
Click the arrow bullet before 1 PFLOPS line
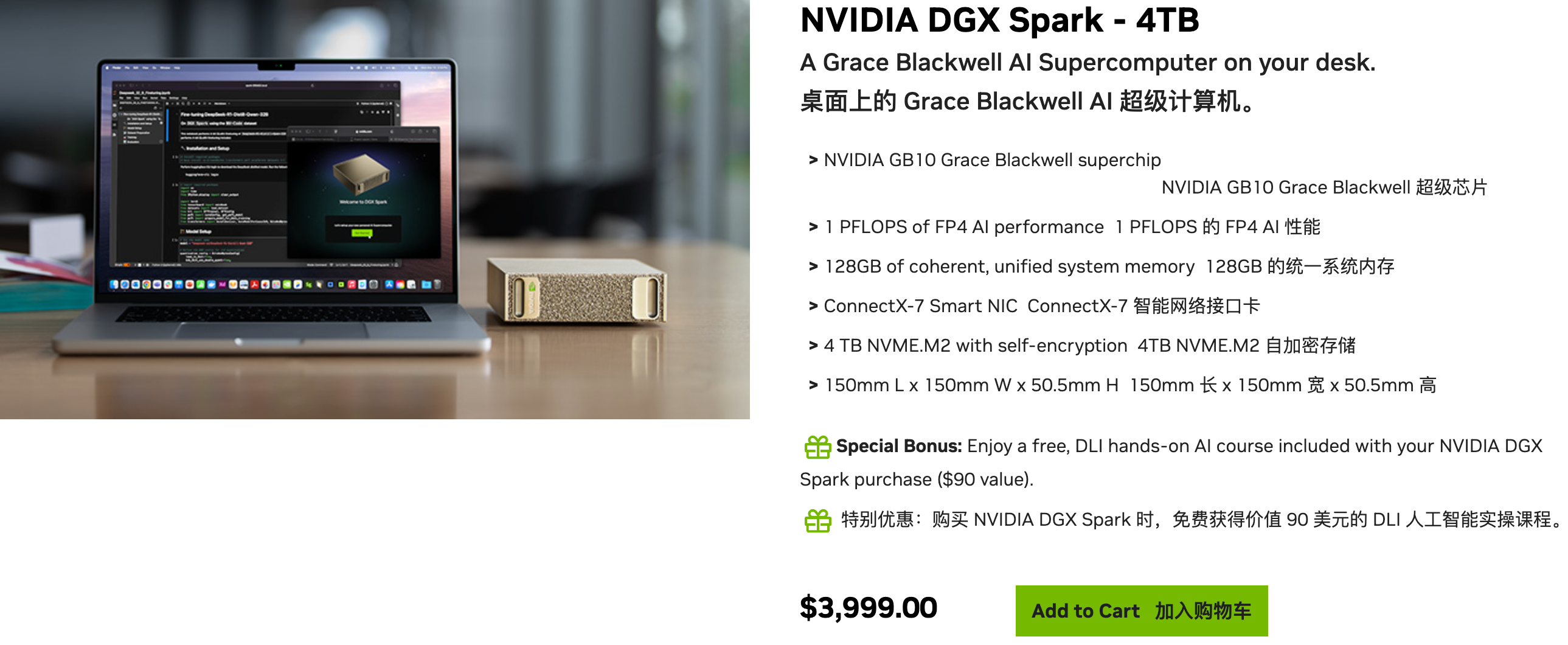(813, 227)
